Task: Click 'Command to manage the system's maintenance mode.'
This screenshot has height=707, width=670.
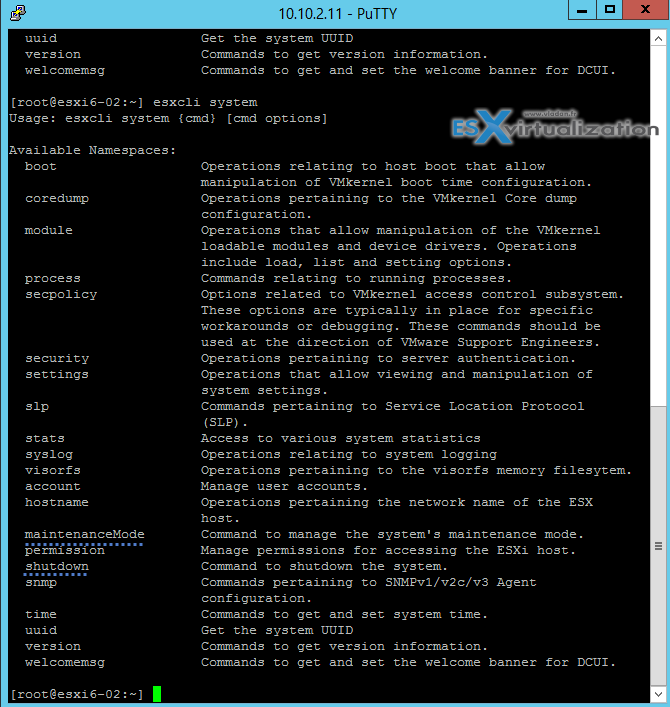Action: (x=392, y=534)
